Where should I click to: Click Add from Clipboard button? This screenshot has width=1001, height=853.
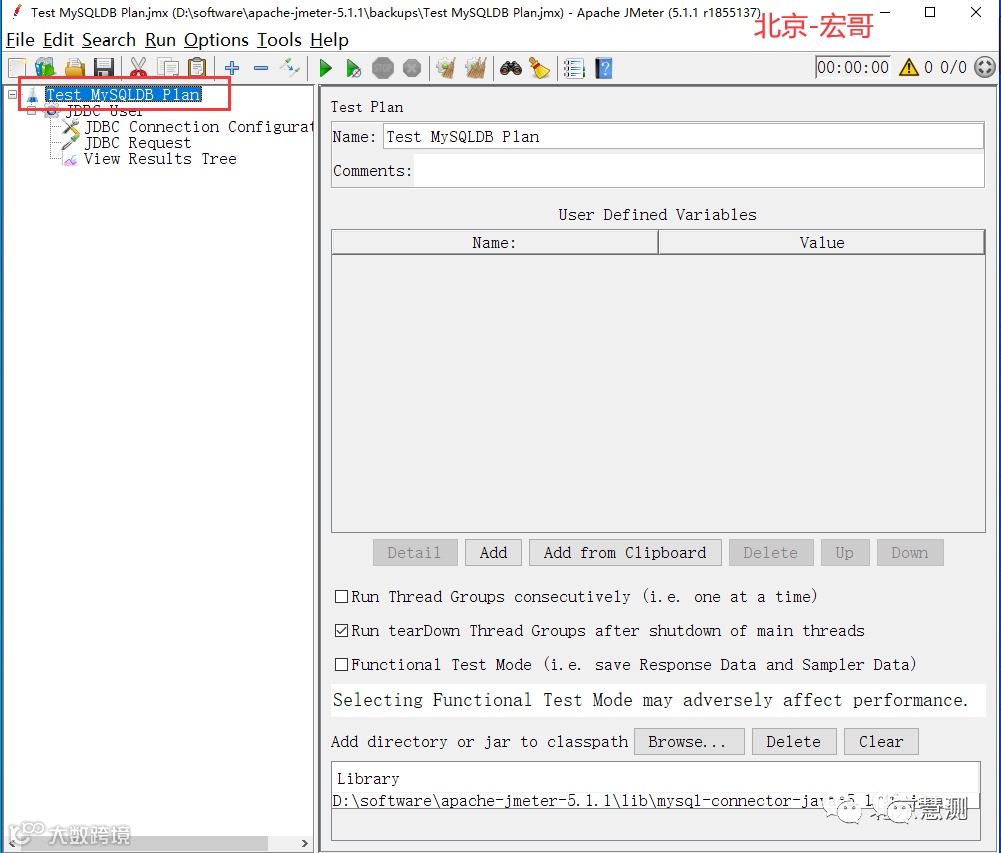(x=625, y=553)
